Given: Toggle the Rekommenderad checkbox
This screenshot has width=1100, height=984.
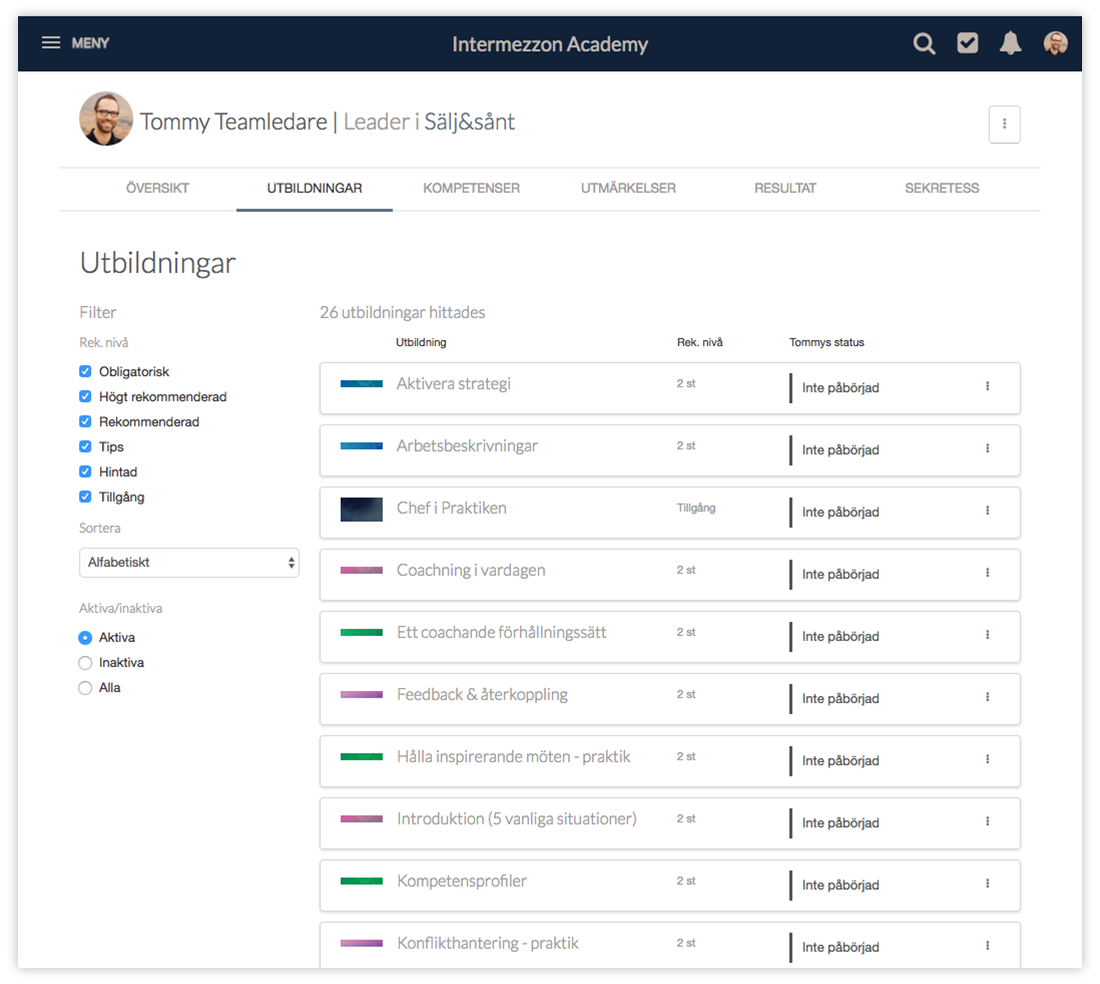Looking at the screenshot, I should [85, 422].
